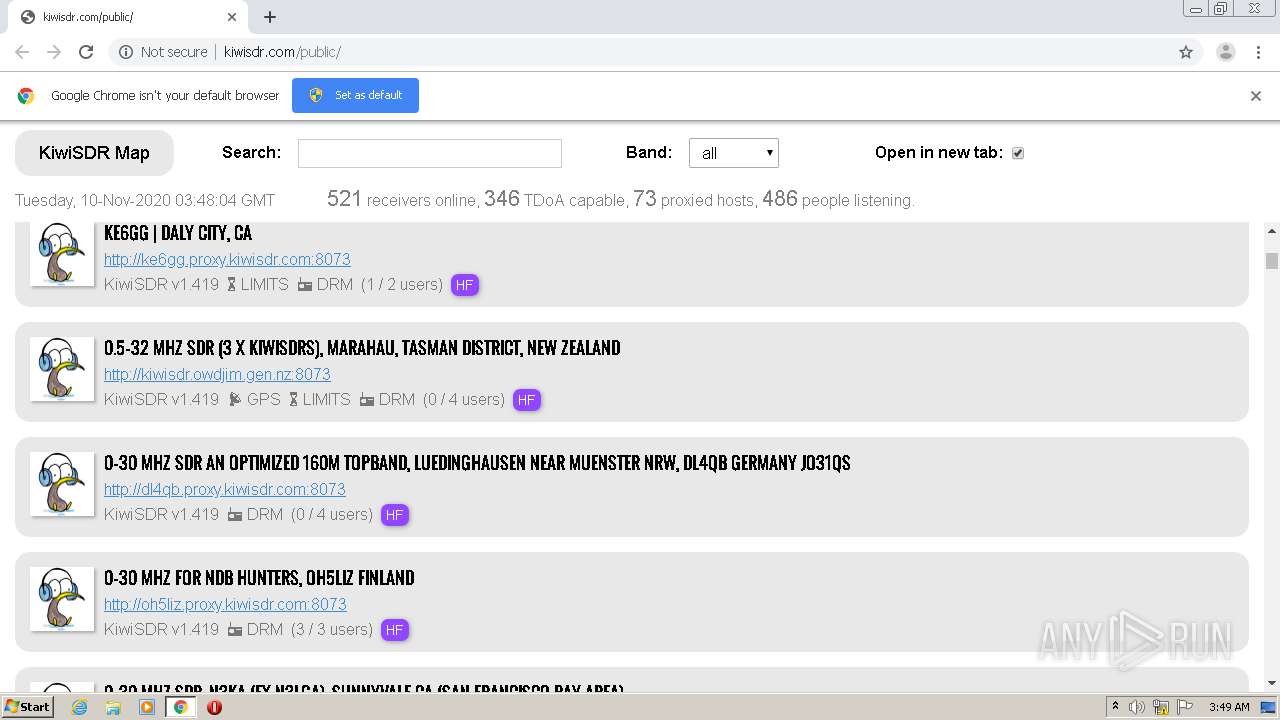Click the 3:49 AM system clock
The image size is (1280, 720).
(1229, 707)
